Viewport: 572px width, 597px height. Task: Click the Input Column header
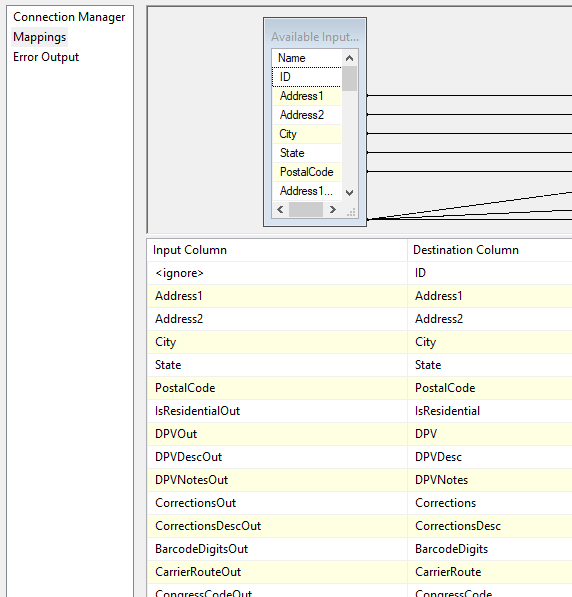[277, 250]
